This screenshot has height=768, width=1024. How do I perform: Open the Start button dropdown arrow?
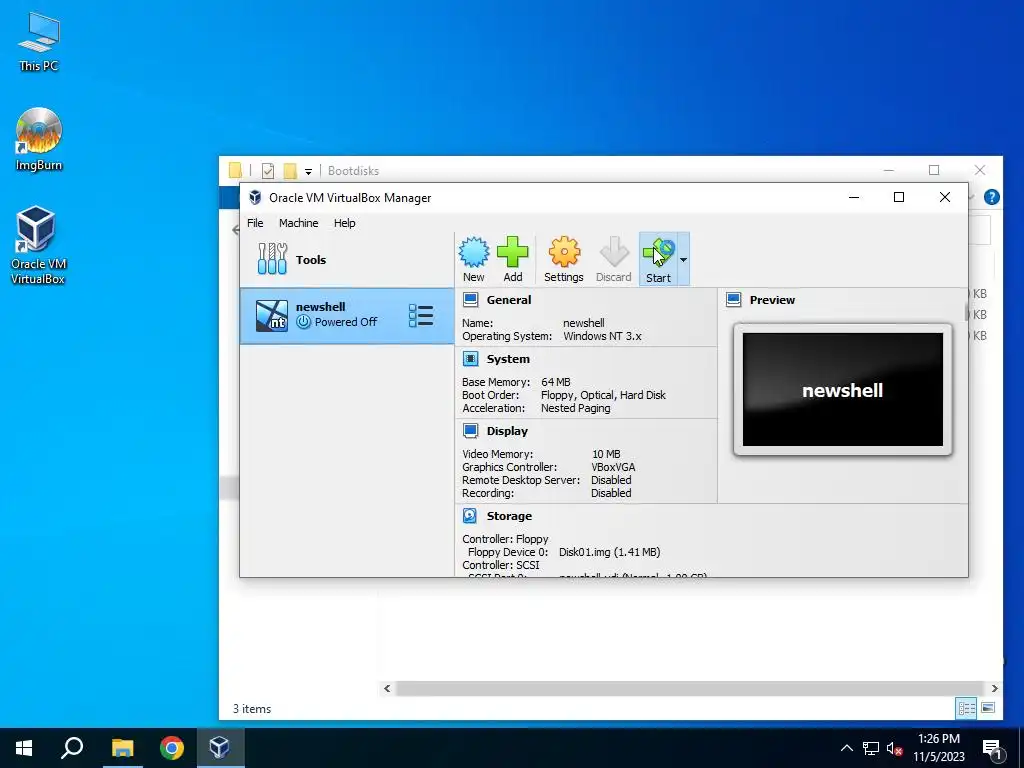683,259
